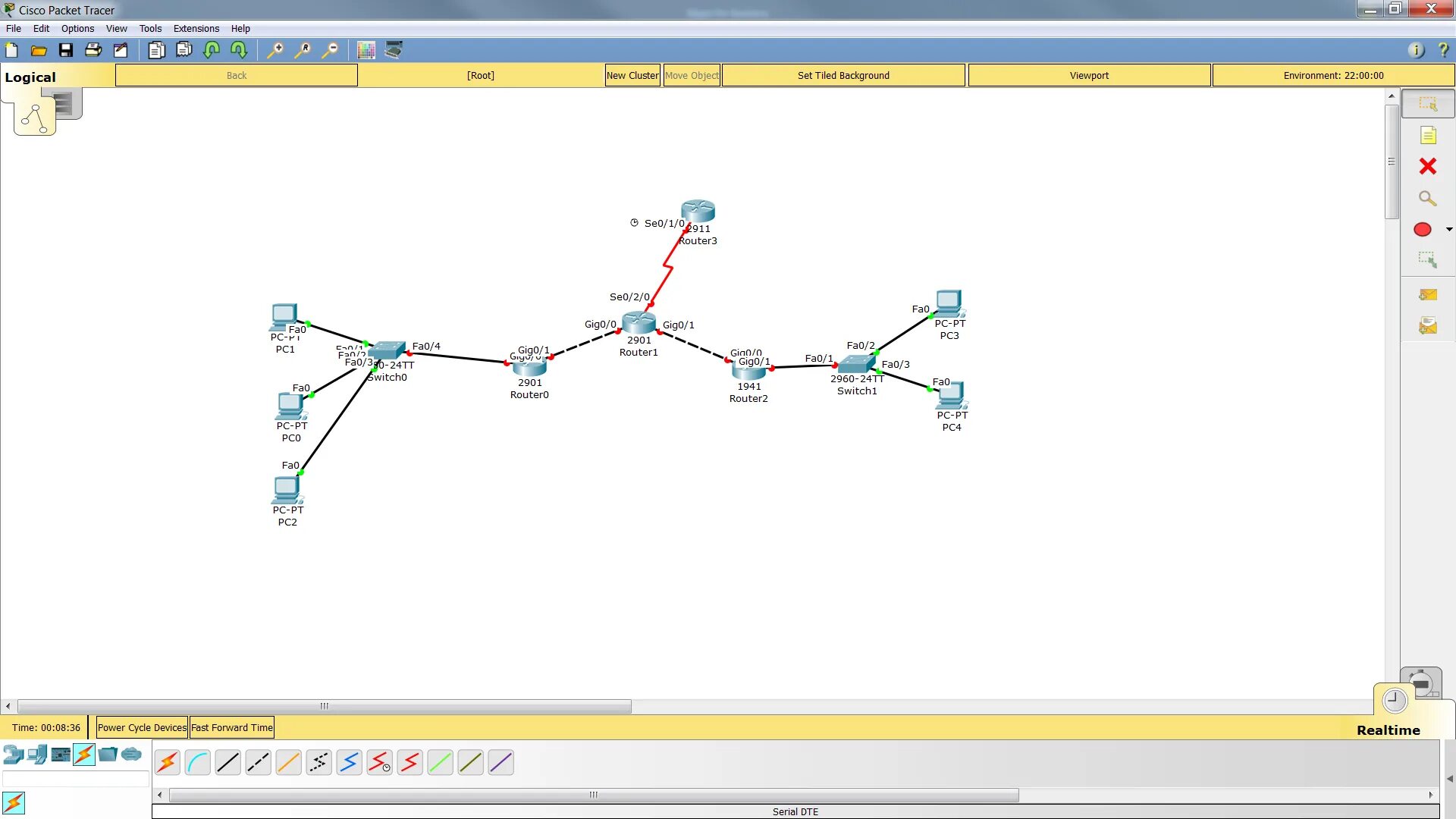Screen dimensions: 1456x819
Task: Choose the Inspect magnifier tool
Action: [x=1427, y=198]
